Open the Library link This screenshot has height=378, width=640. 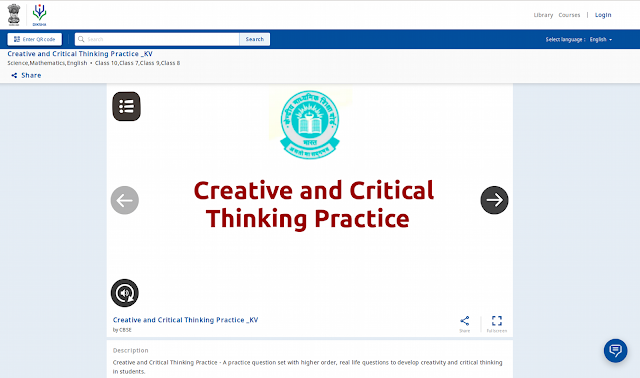coord(543,15)
